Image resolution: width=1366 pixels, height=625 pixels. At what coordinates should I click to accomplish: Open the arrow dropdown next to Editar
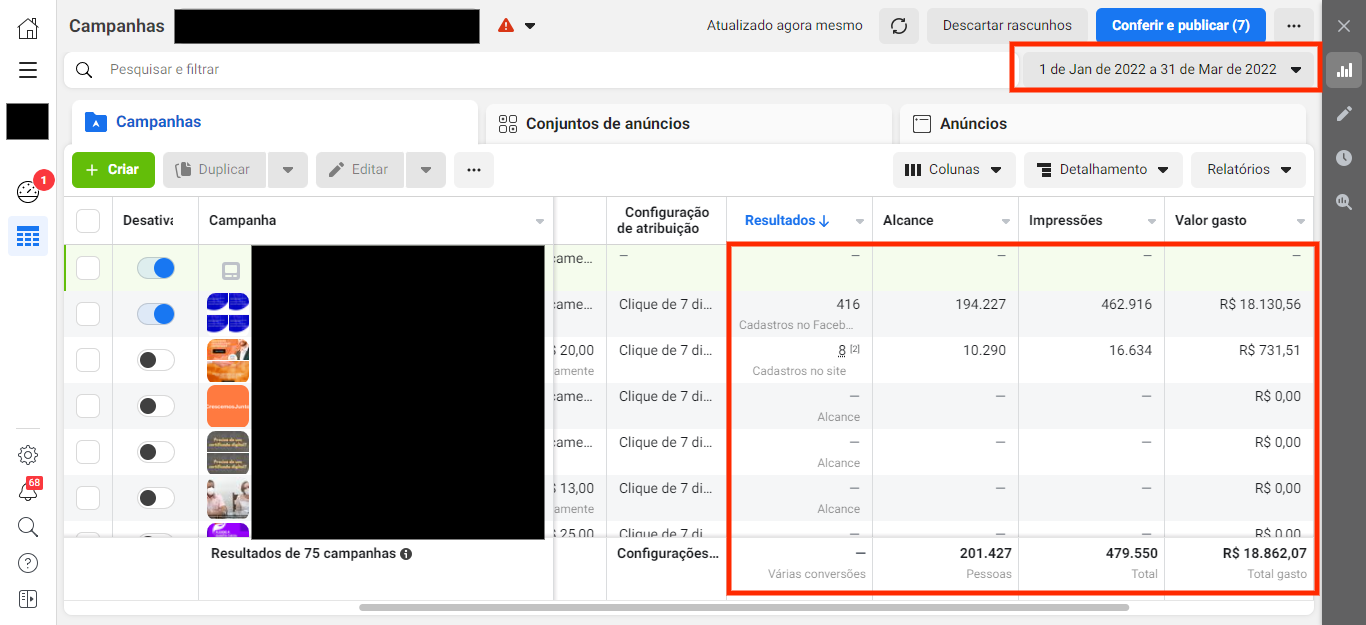(426, 170)
